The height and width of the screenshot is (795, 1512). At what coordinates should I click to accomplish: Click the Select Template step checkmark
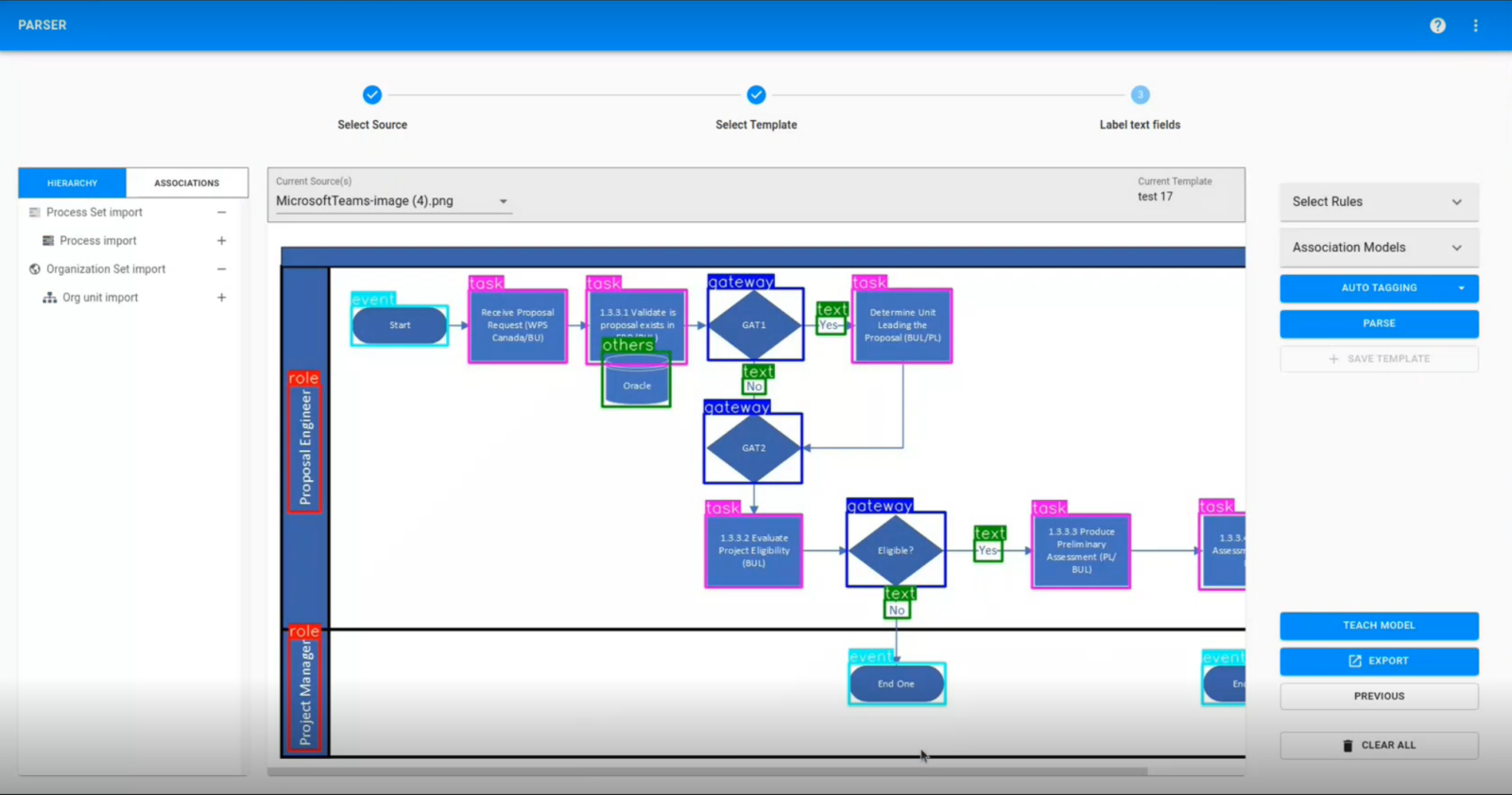coord(756,95)
